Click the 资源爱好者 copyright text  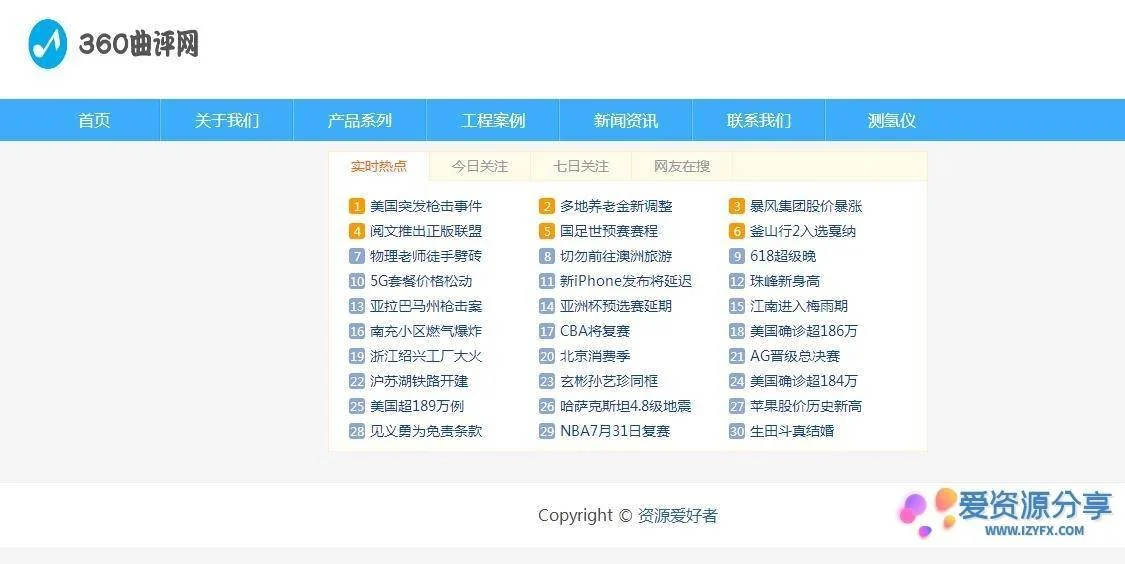point(677,516)
